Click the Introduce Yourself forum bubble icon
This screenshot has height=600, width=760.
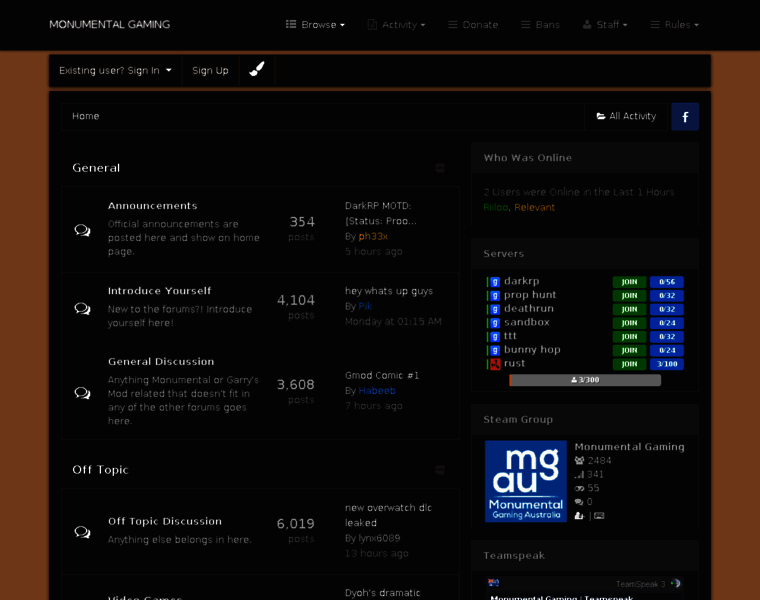coord(82,308)
